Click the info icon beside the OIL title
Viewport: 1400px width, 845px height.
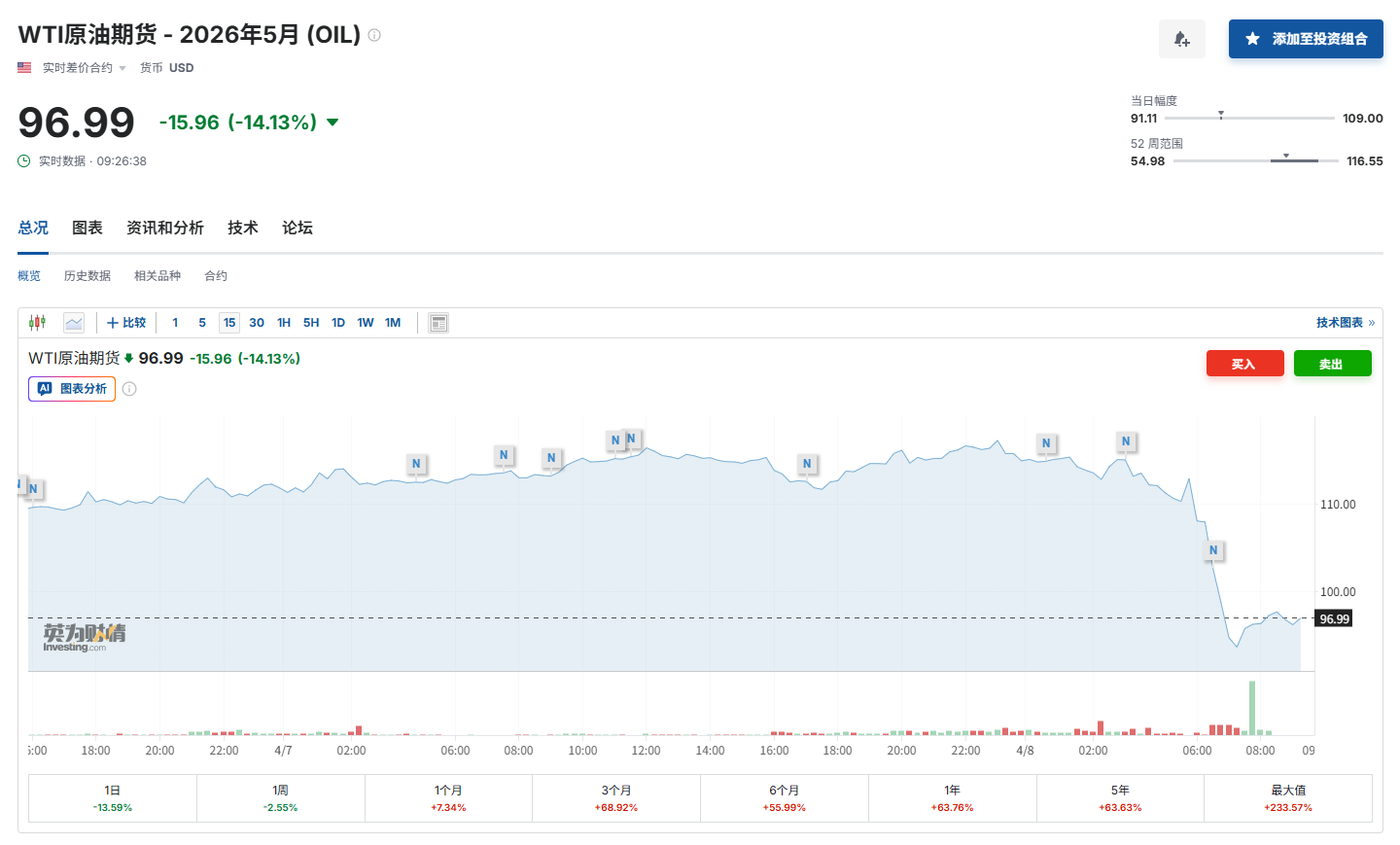[374, 35]
